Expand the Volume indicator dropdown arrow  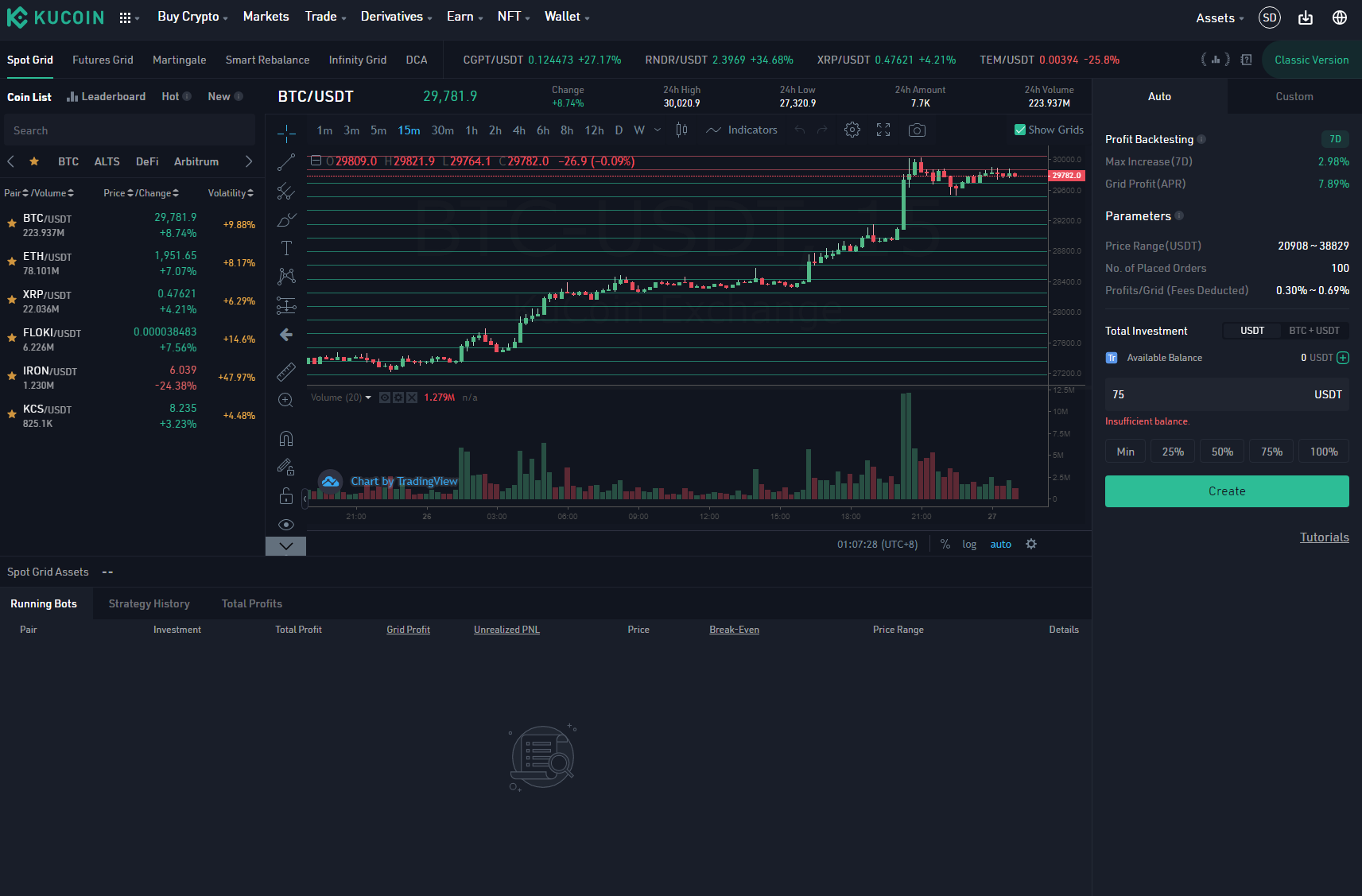click(x=368, y=398)
